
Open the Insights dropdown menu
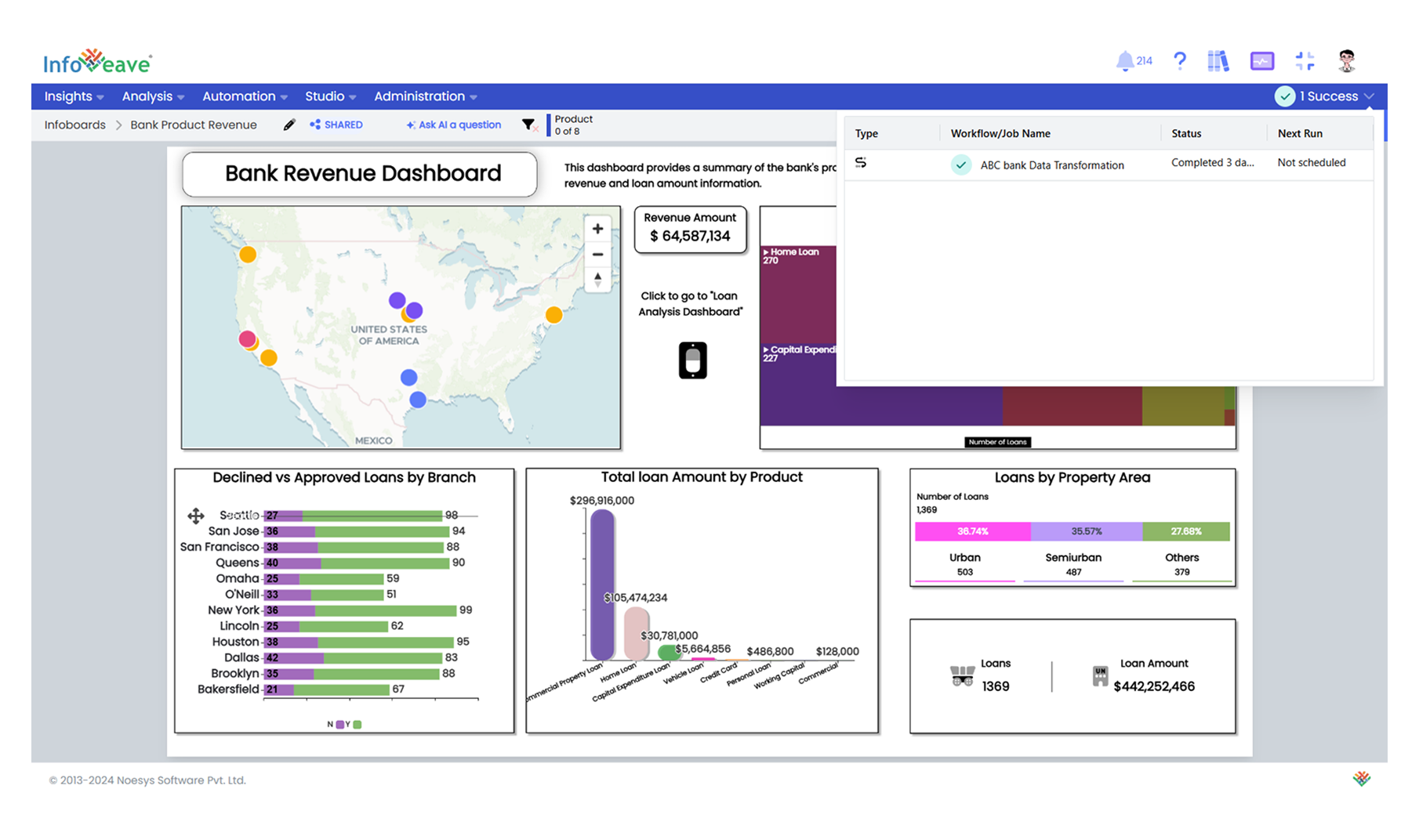tap(74, 96)
